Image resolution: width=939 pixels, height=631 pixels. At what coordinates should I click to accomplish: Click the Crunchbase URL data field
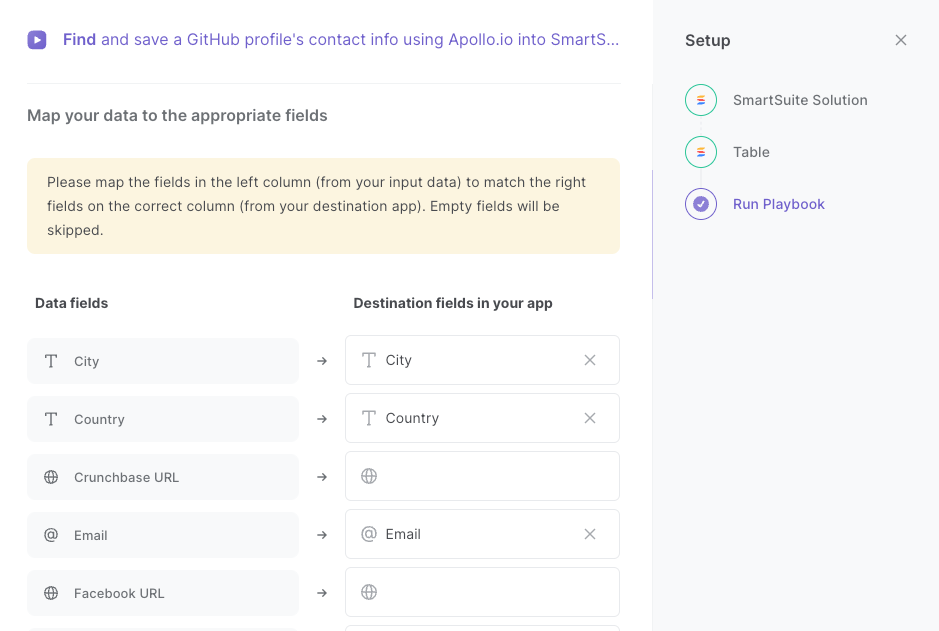tap(163, 477)
